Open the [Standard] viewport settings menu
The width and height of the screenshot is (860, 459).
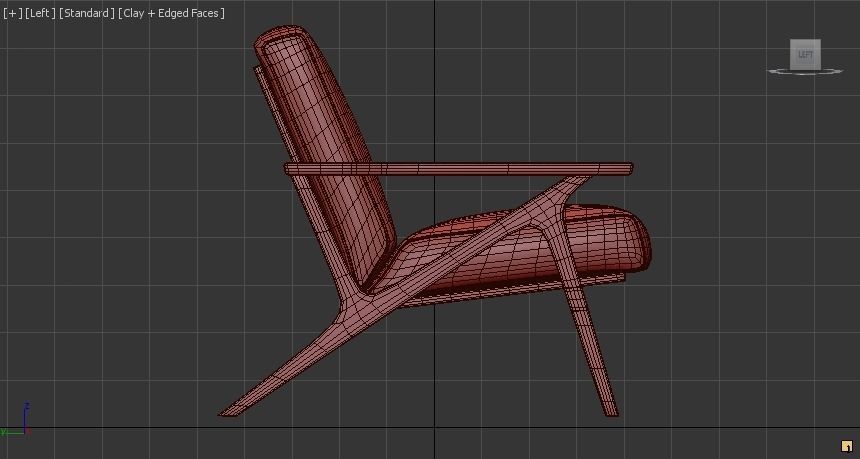point(87,13)
